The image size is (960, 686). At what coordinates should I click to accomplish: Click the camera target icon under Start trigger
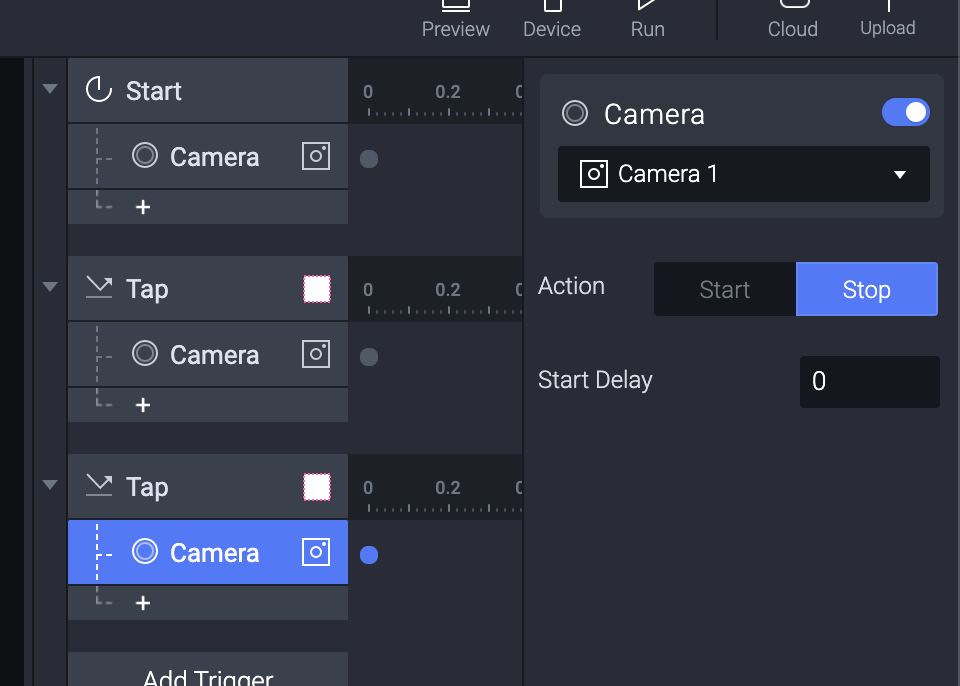(x=146, y=157)
